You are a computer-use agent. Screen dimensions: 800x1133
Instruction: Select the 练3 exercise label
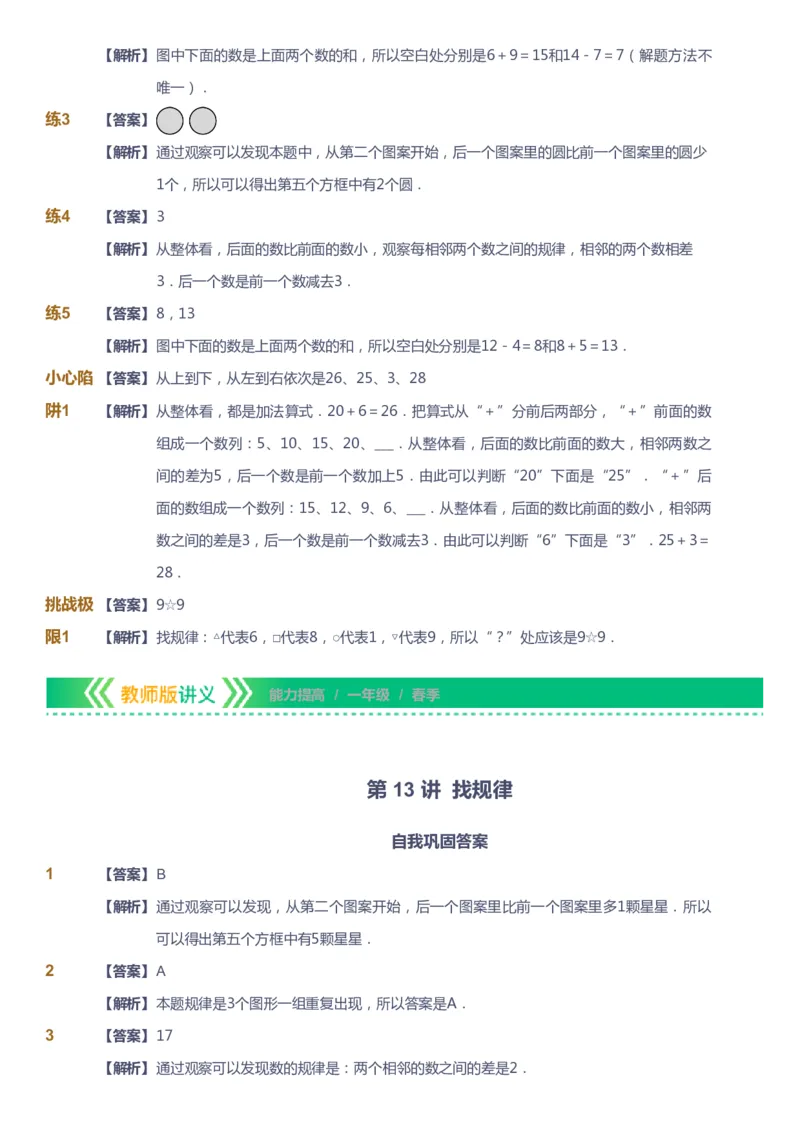[58, 121]
